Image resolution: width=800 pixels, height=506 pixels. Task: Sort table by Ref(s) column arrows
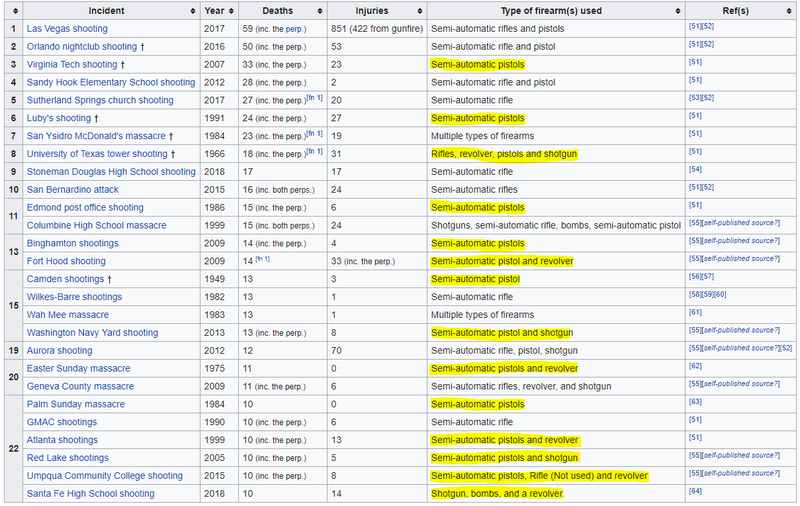[789, 11]
